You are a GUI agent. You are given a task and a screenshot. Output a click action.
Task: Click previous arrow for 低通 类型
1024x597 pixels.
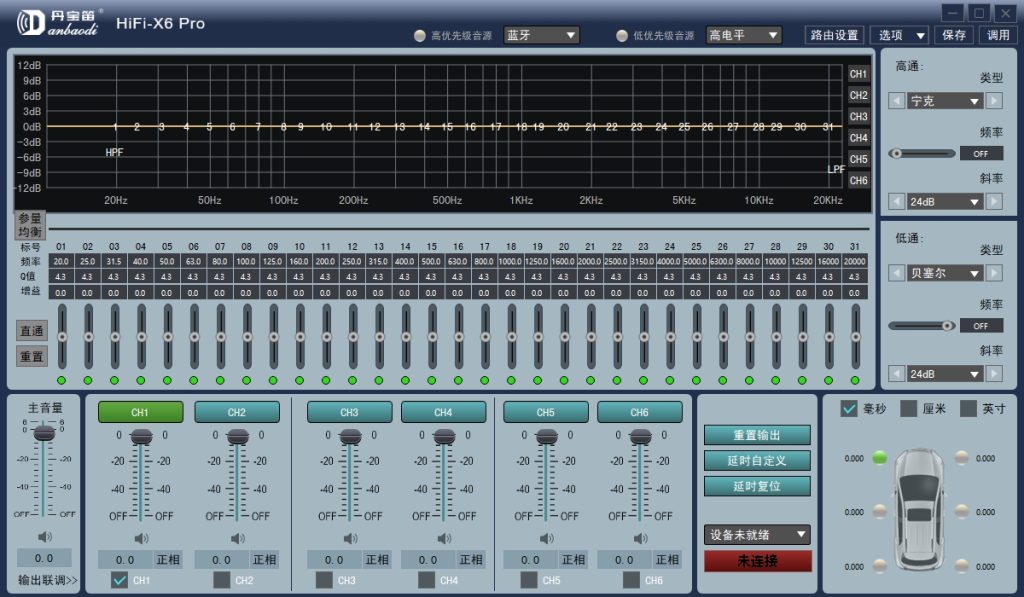897,272
